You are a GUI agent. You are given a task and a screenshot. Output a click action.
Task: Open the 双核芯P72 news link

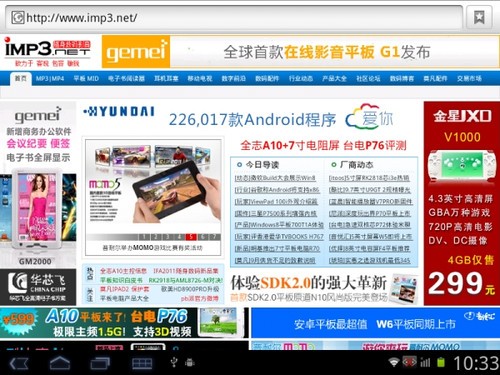coord(370,225)
